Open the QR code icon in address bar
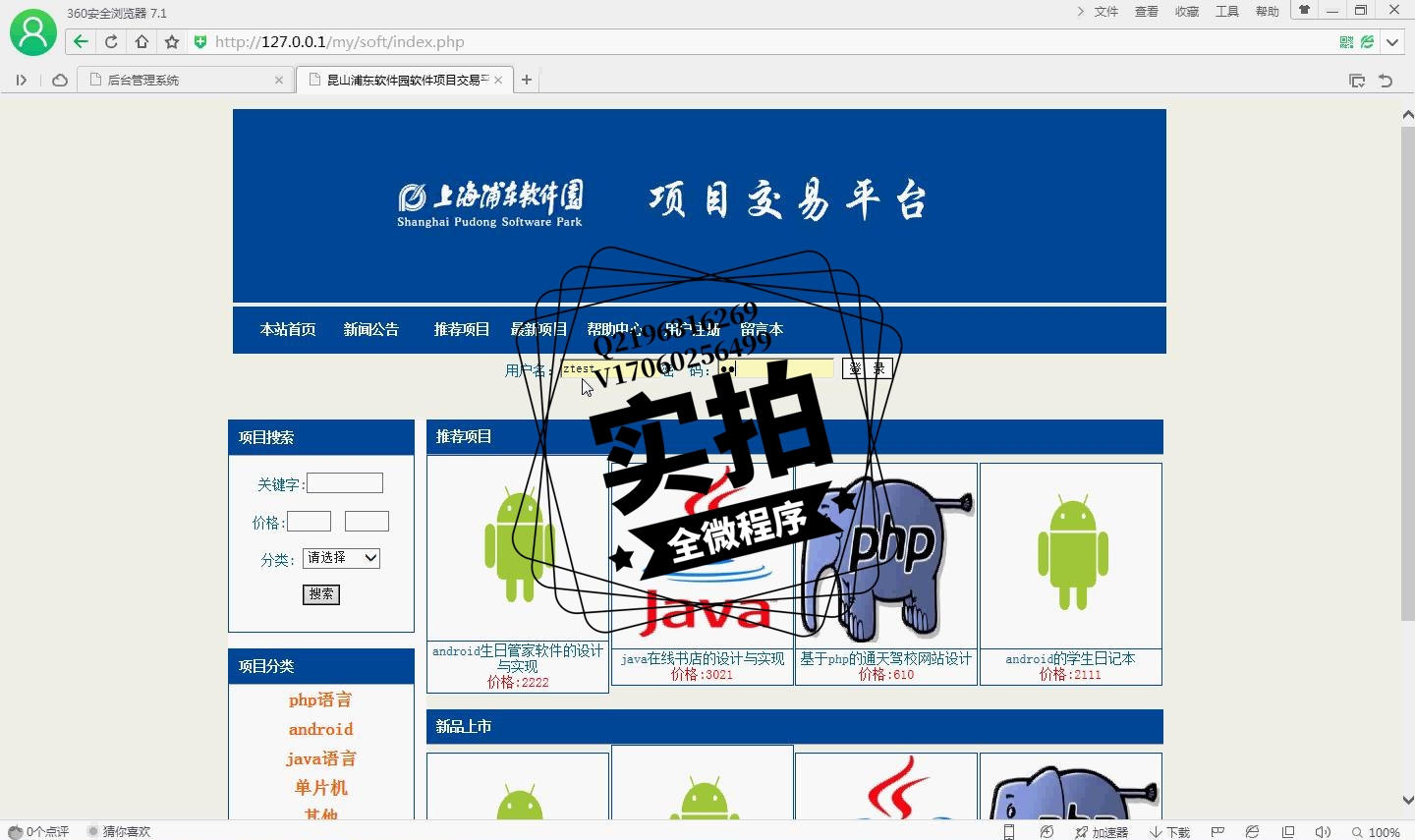The image size is (1415, 840). pyautogui.click(x=1346, y=41)
